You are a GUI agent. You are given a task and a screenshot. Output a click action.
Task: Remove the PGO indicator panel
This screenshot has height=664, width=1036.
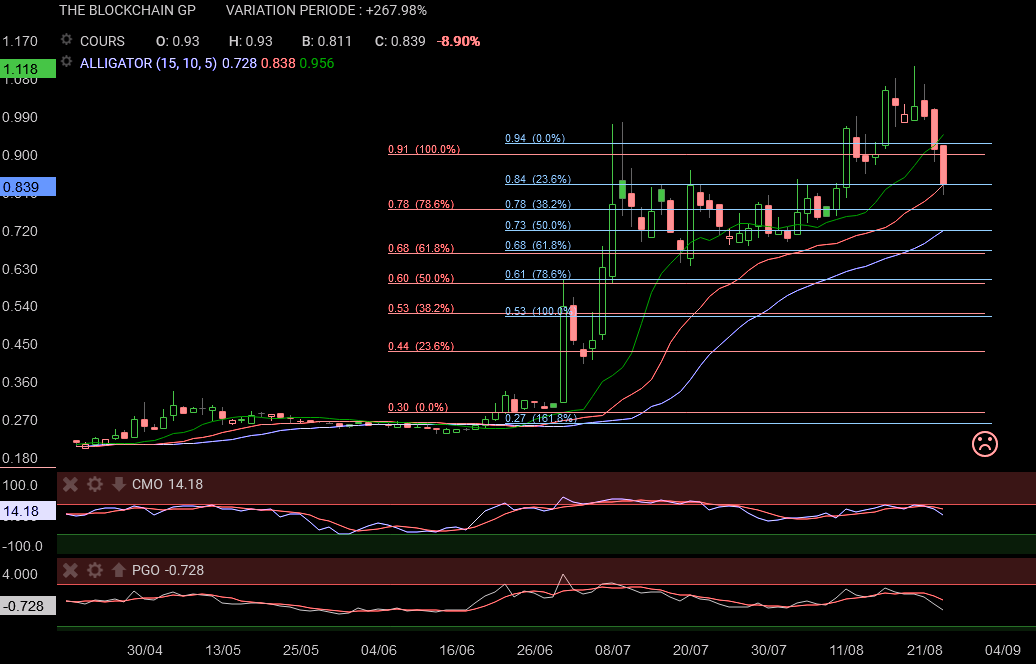coord(70,570)
